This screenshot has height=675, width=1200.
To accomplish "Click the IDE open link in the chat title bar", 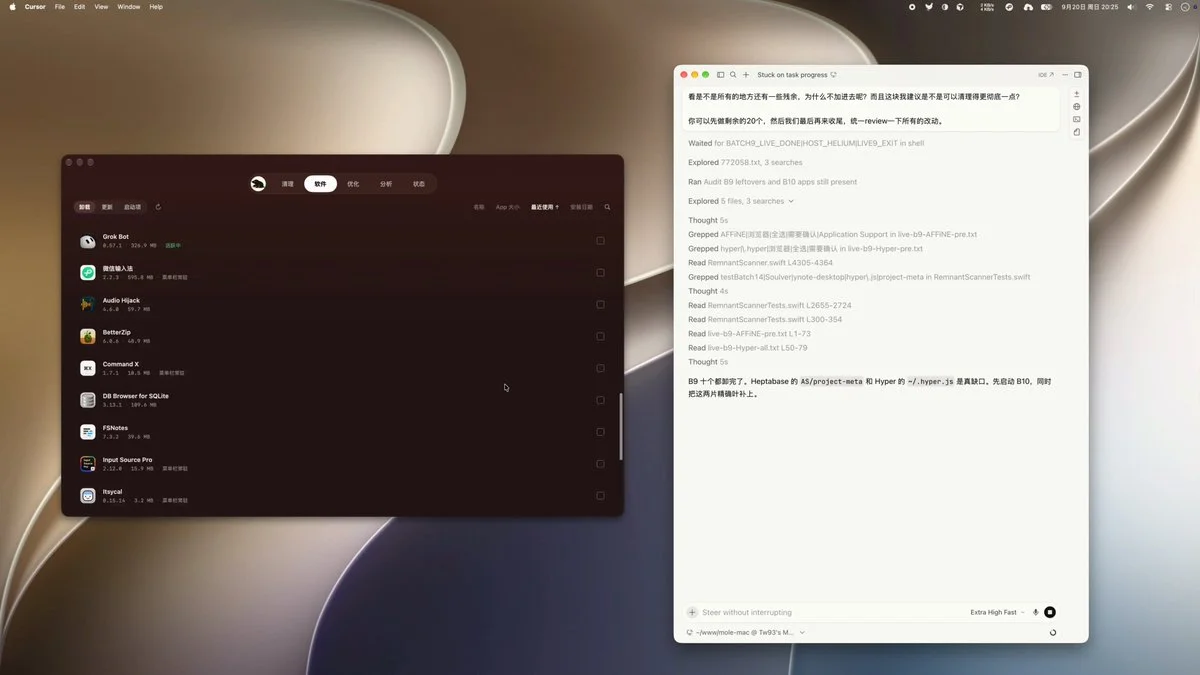I will (x=1046, y=75).
